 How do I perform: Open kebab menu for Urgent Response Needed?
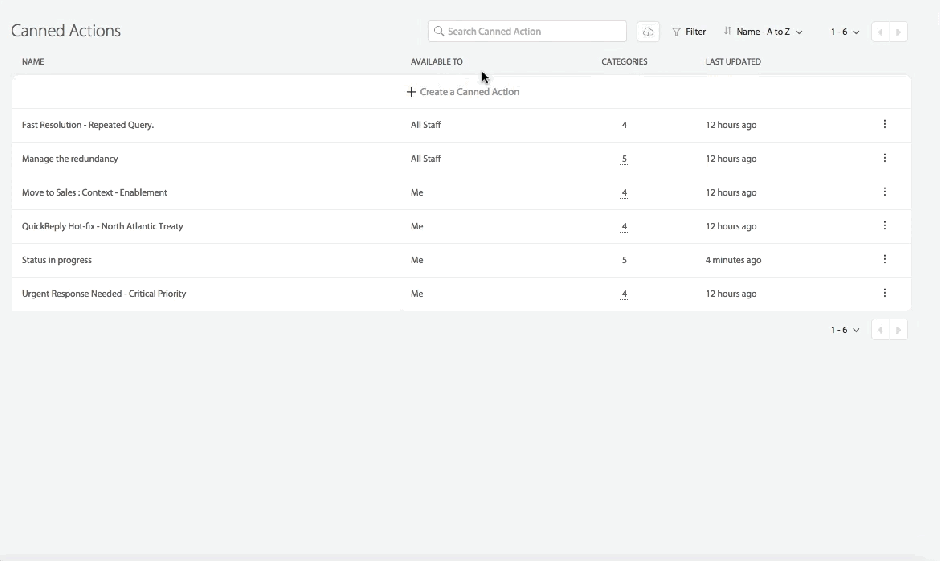point(885,294)
